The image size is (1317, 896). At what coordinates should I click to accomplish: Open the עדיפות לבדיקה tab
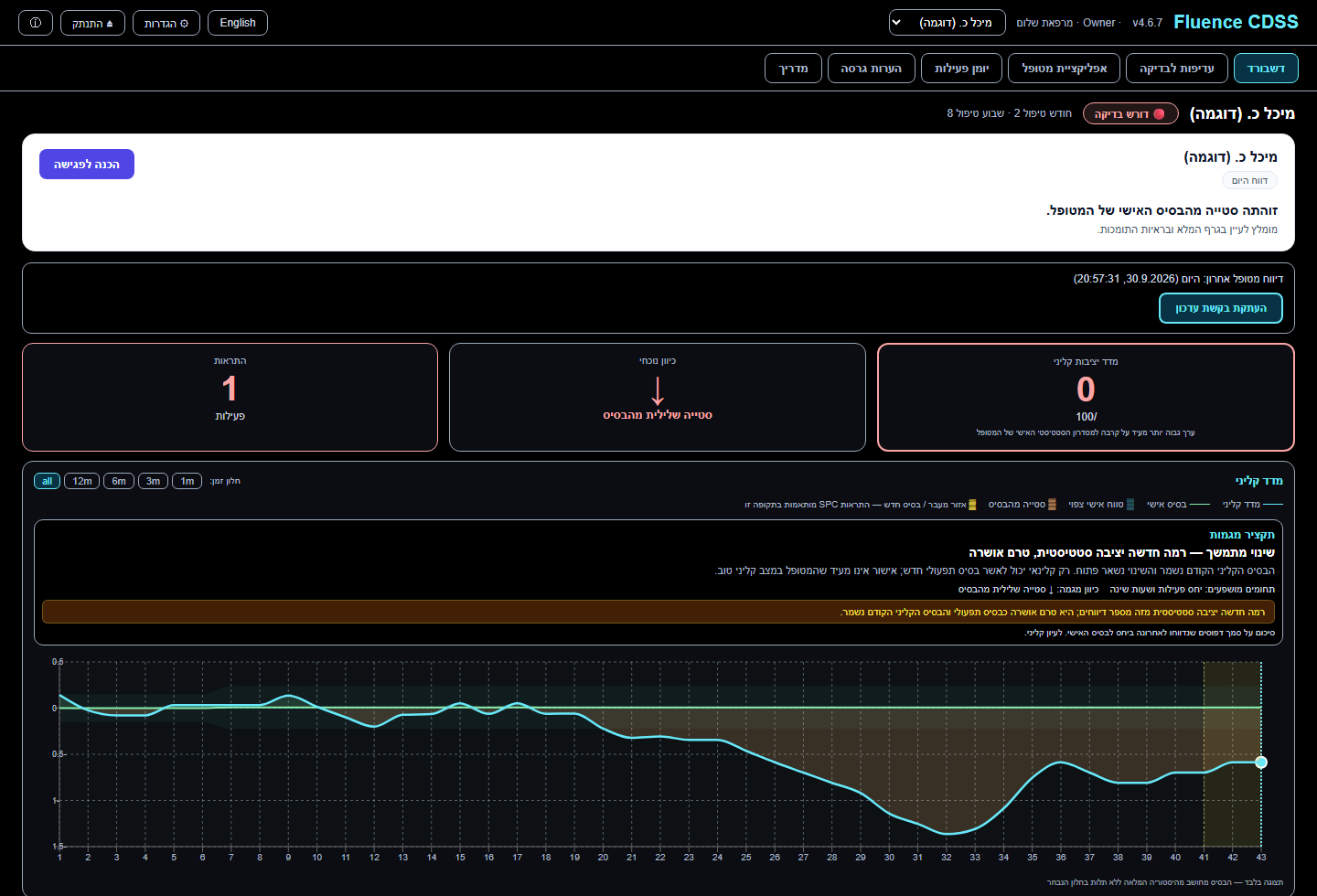click(1177, 69)
